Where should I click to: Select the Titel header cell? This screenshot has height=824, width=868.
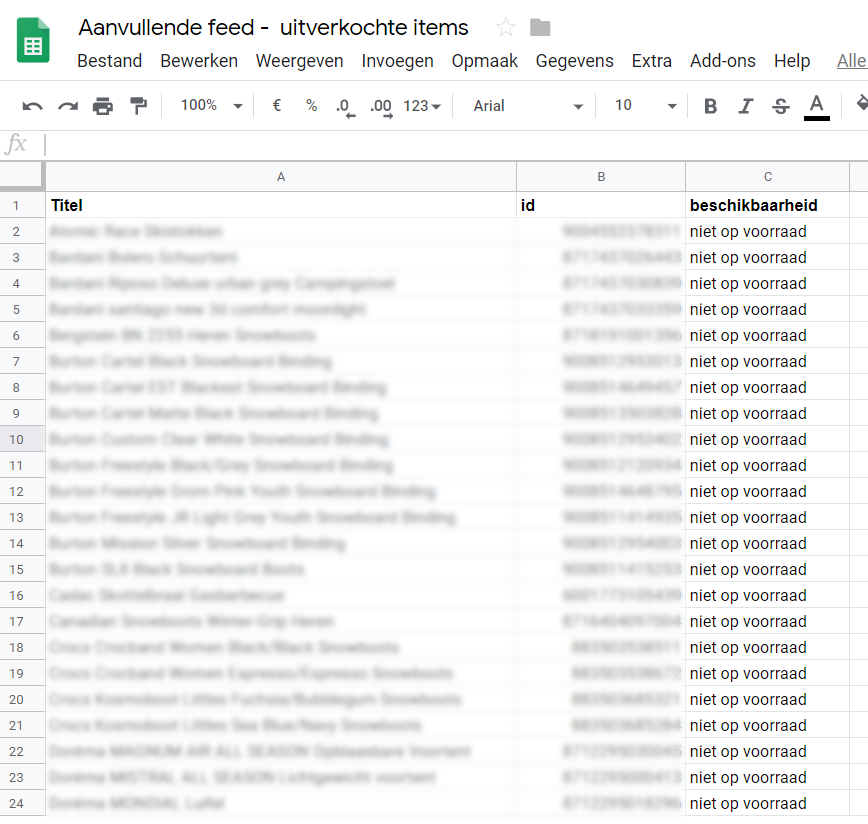pos(281,205)
